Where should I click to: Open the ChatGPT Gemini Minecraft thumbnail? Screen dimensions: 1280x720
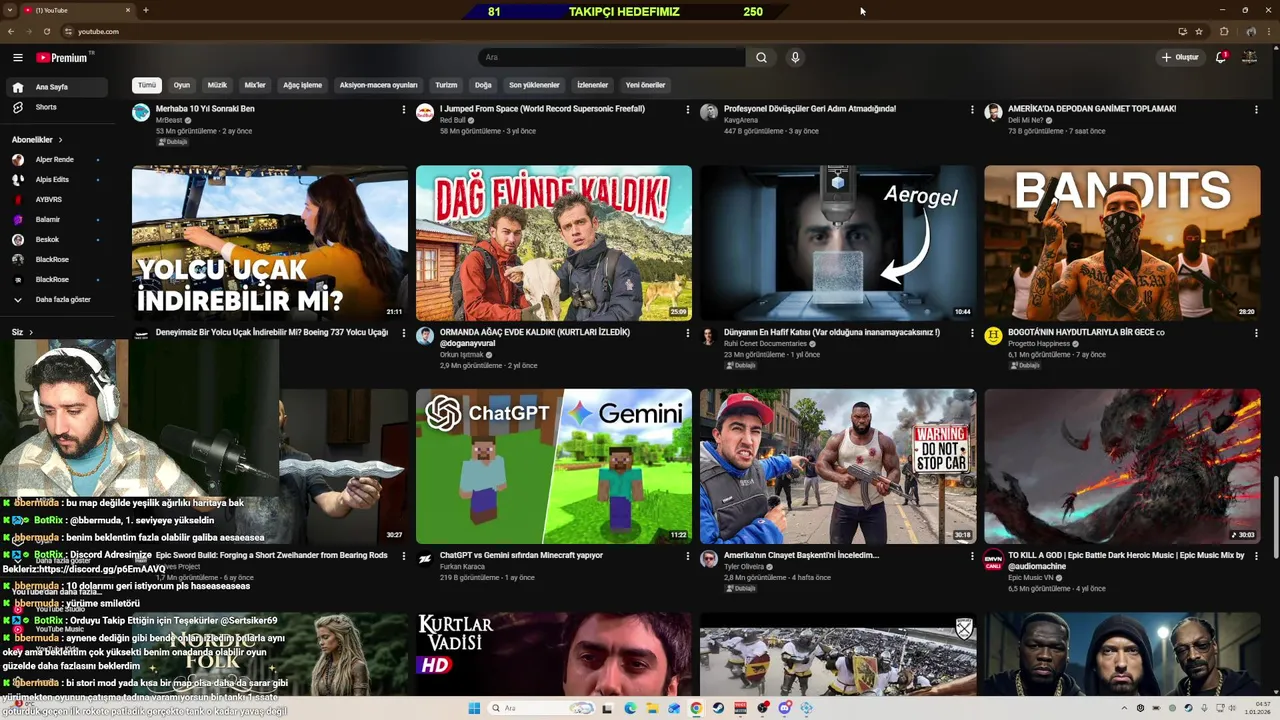pos(553,466)
